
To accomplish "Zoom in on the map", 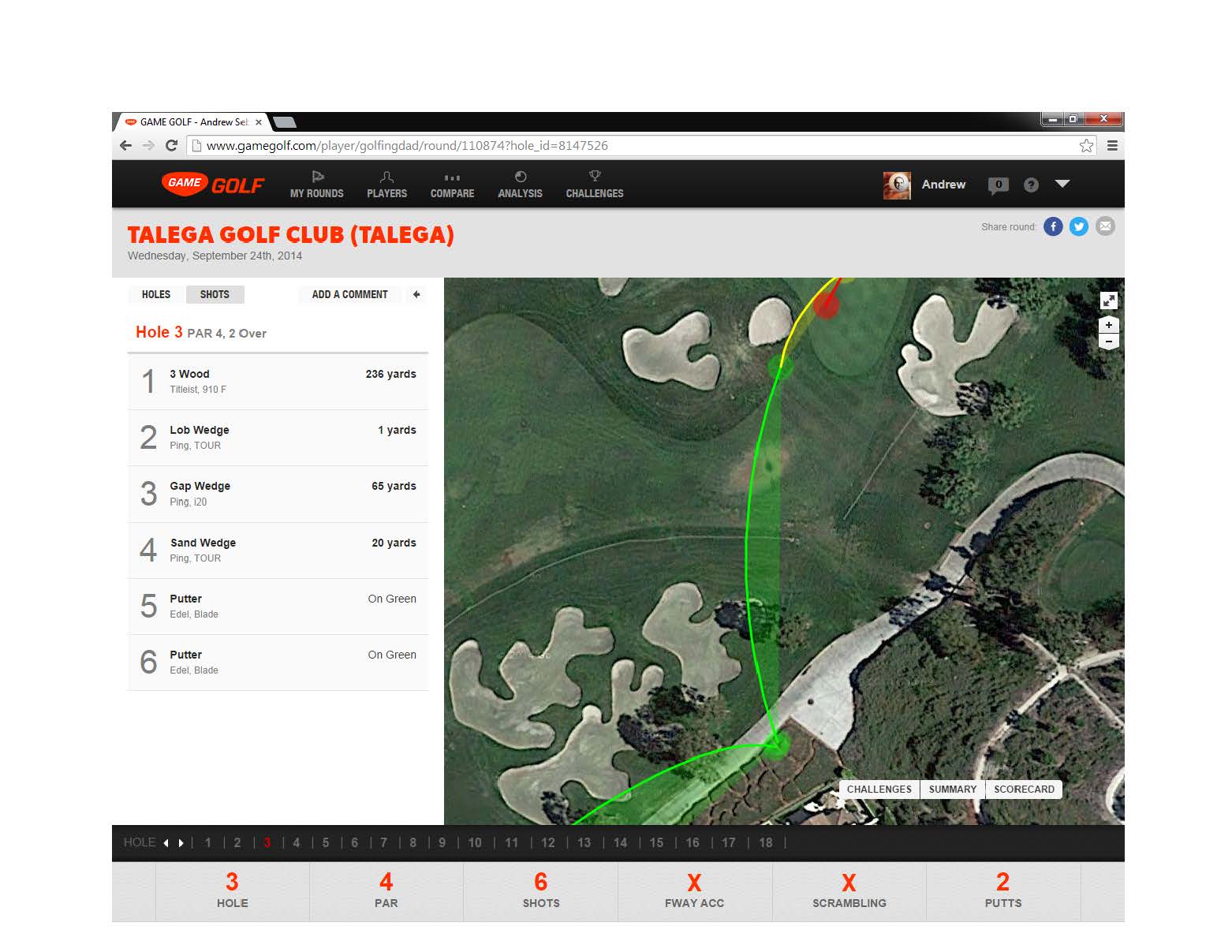I will 1109,325.
